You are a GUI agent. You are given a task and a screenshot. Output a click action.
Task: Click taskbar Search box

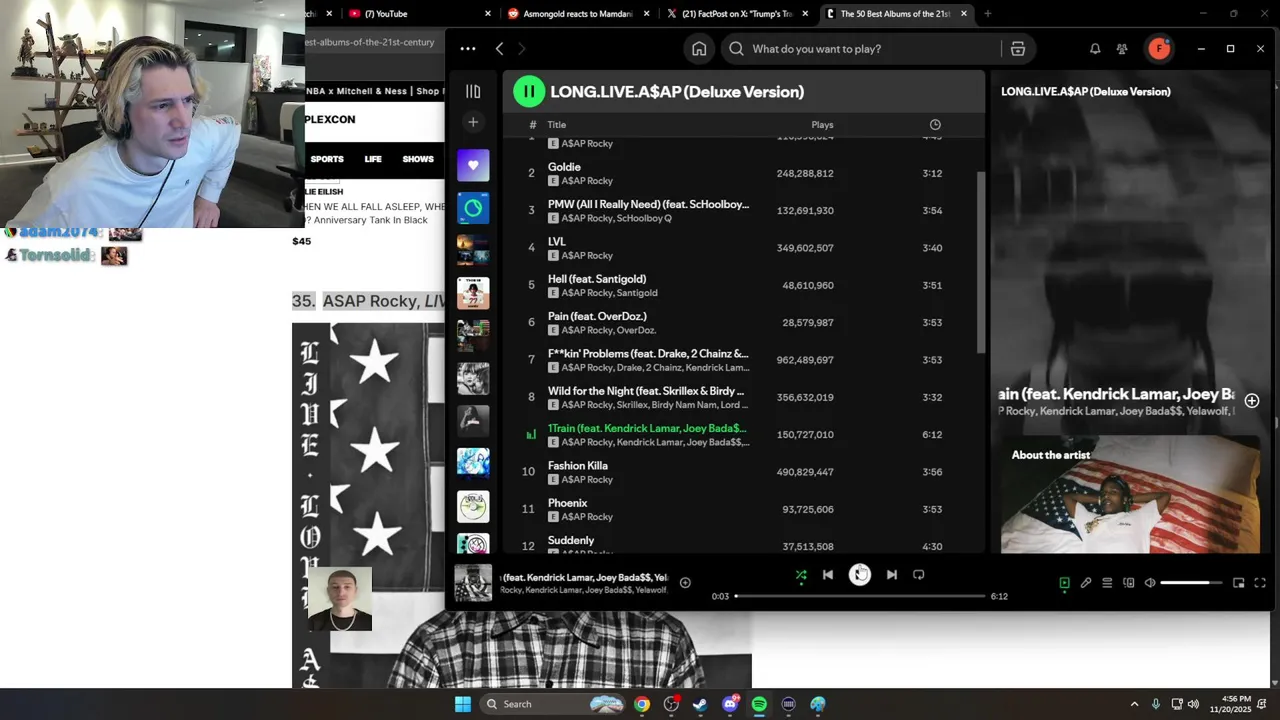pyautogui.click(x=553, y=704)
